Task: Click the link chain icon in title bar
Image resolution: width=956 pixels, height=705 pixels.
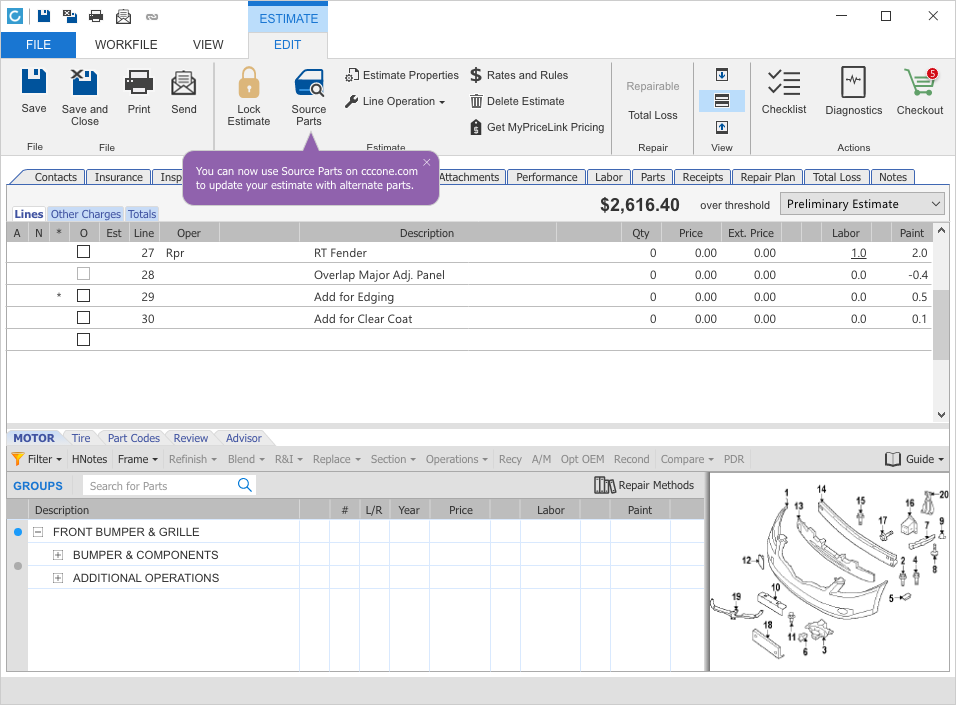Action: [x=152, y=17]
